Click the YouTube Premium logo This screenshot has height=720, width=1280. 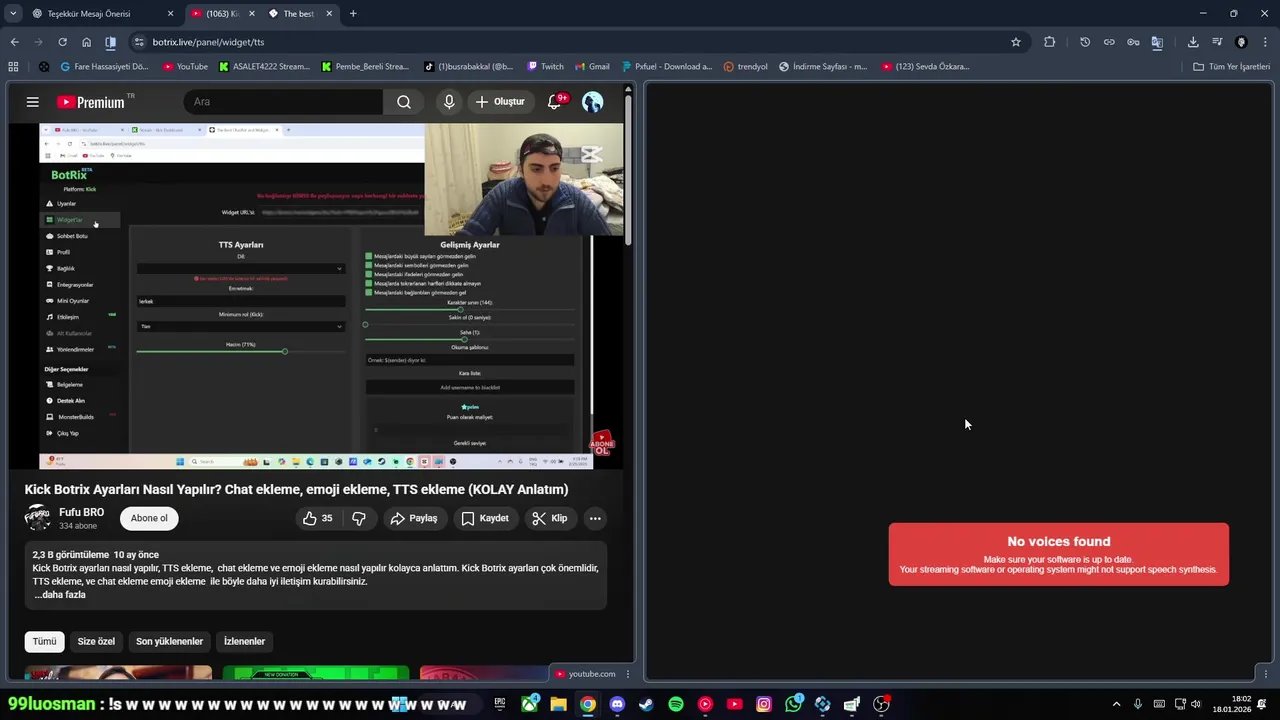click(x=91, y=102)
